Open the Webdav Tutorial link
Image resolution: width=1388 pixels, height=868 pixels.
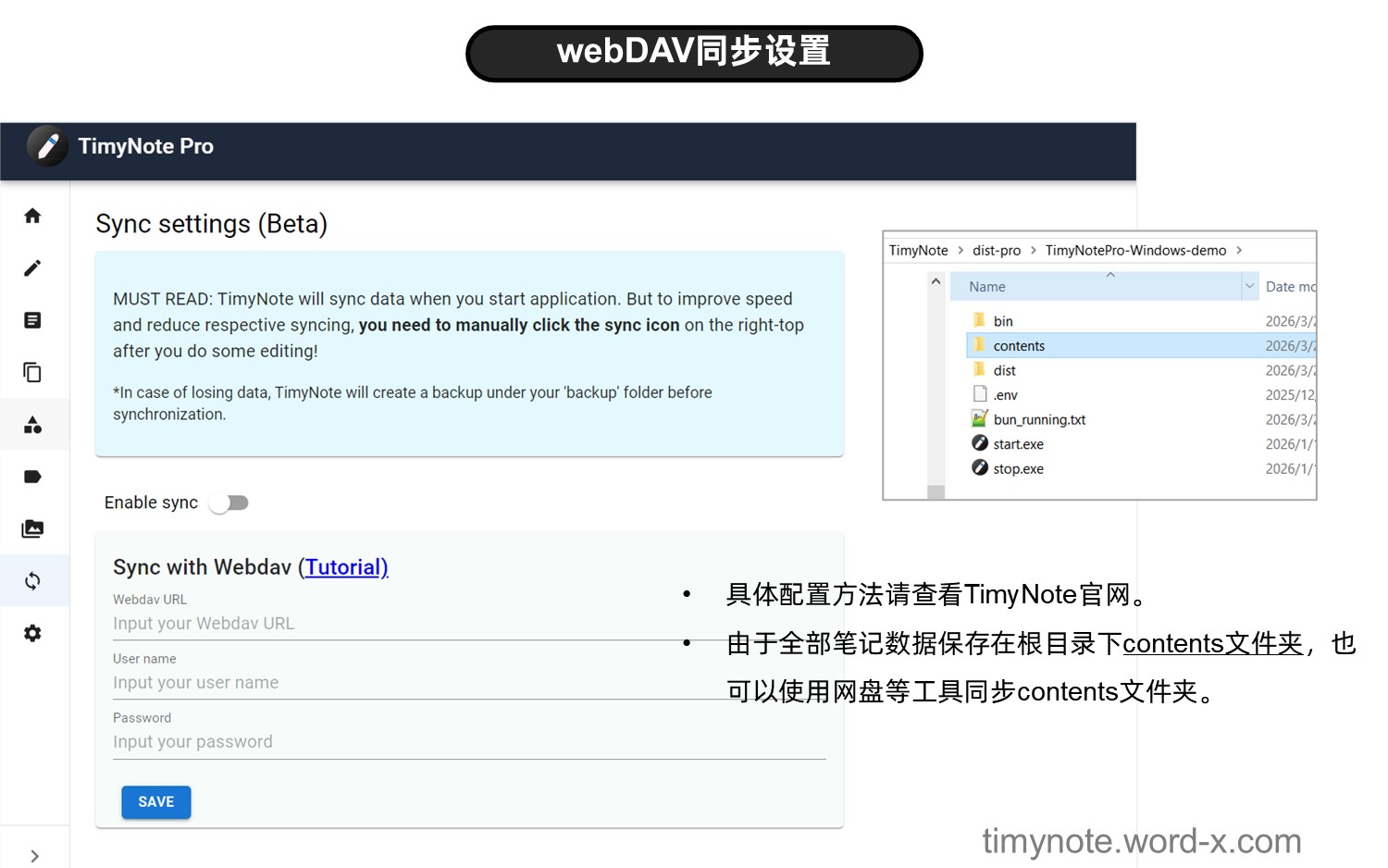(x=346, y=567)
